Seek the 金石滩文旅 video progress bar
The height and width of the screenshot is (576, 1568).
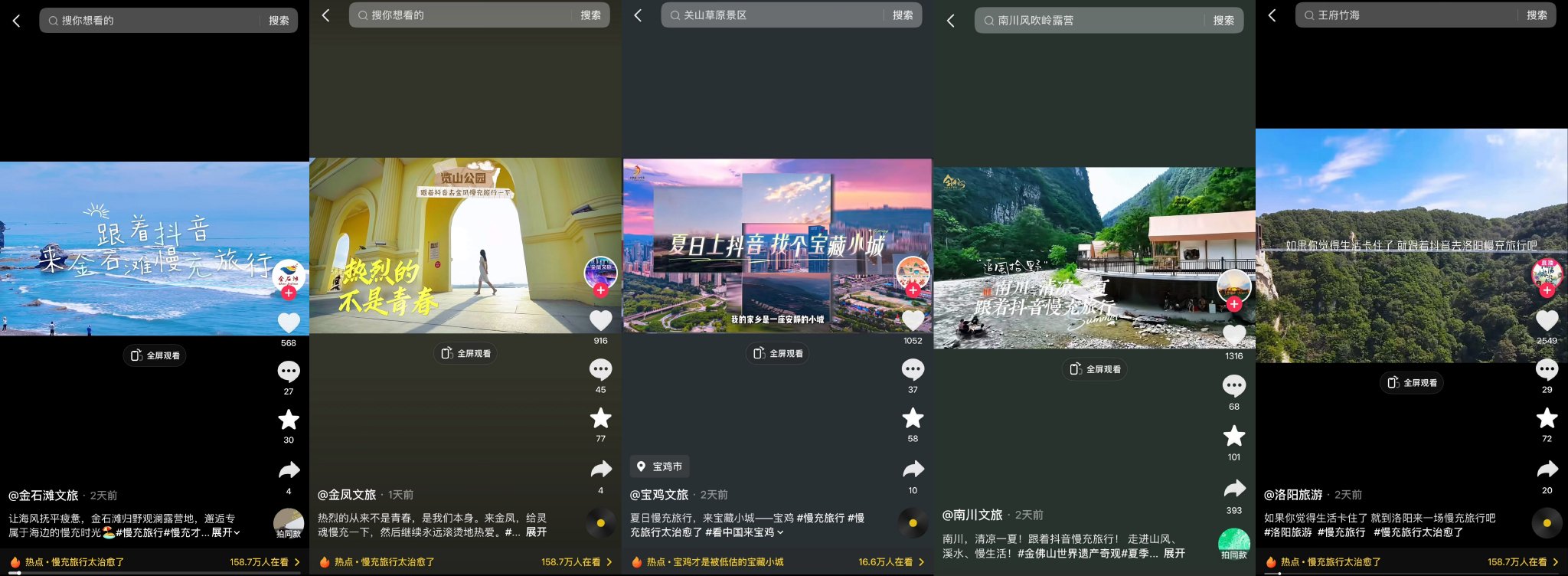155,573
